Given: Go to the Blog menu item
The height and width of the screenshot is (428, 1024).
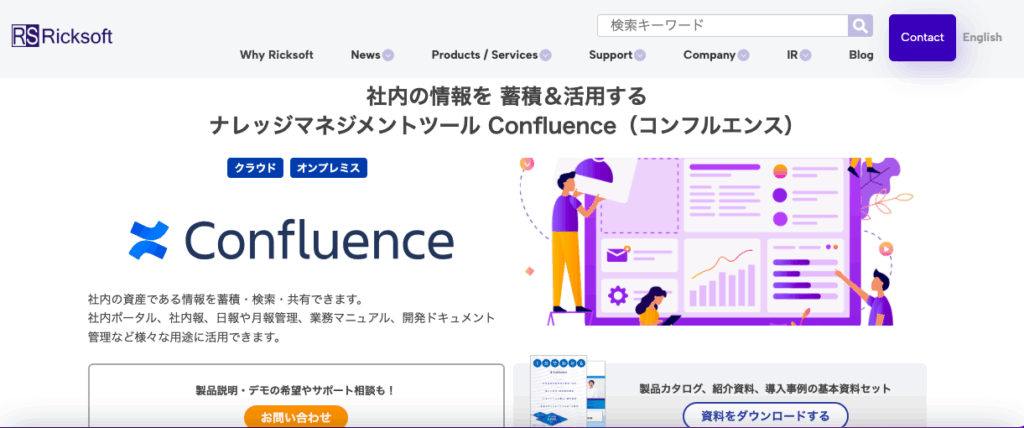Looking at the screenshot, I should click(x=861, y=55).
